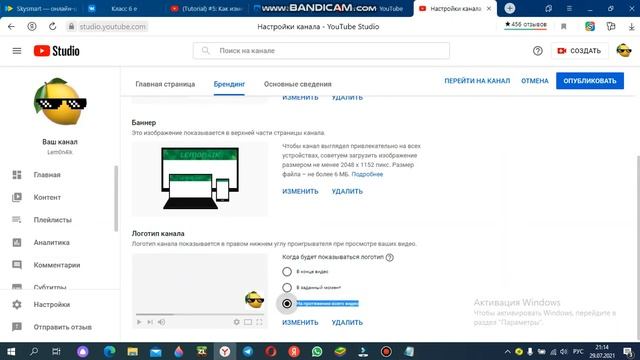The width and height of the screenshot is (640, 360).
Task: Click the tray volume speaker icon
Action: point(564,351)
